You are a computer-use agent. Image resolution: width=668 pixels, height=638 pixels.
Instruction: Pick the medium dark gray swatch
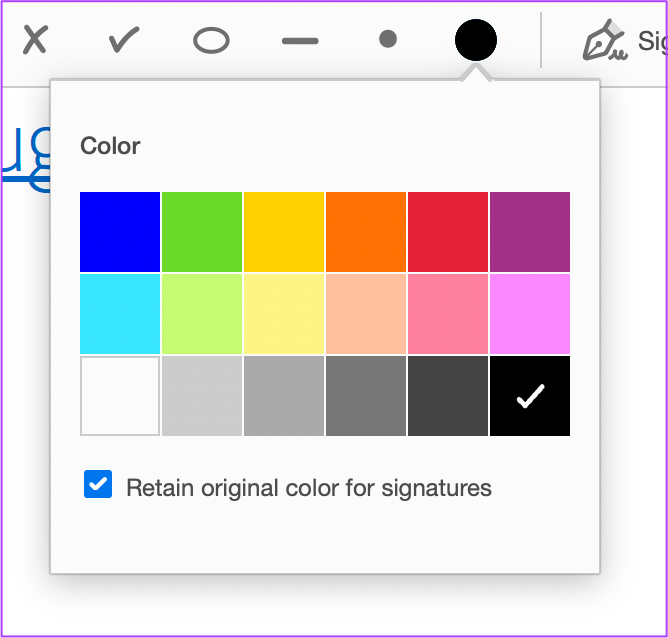[x=366, y=396]
